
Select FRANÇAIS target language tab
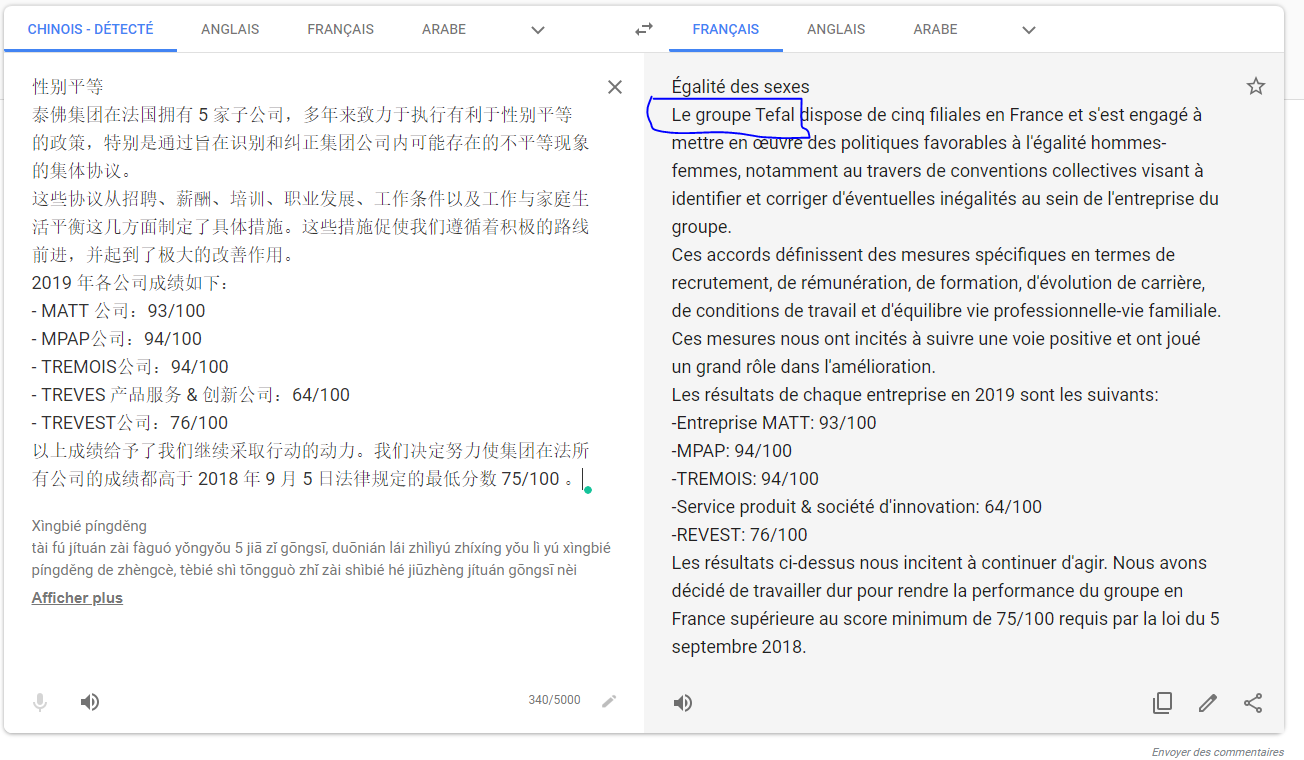[726, 29]
